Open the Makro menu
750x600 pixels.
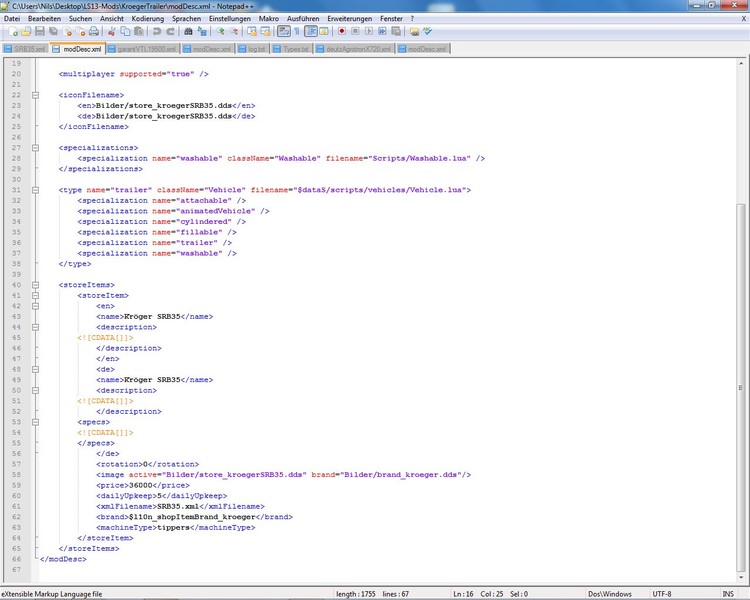coord(269,19)
